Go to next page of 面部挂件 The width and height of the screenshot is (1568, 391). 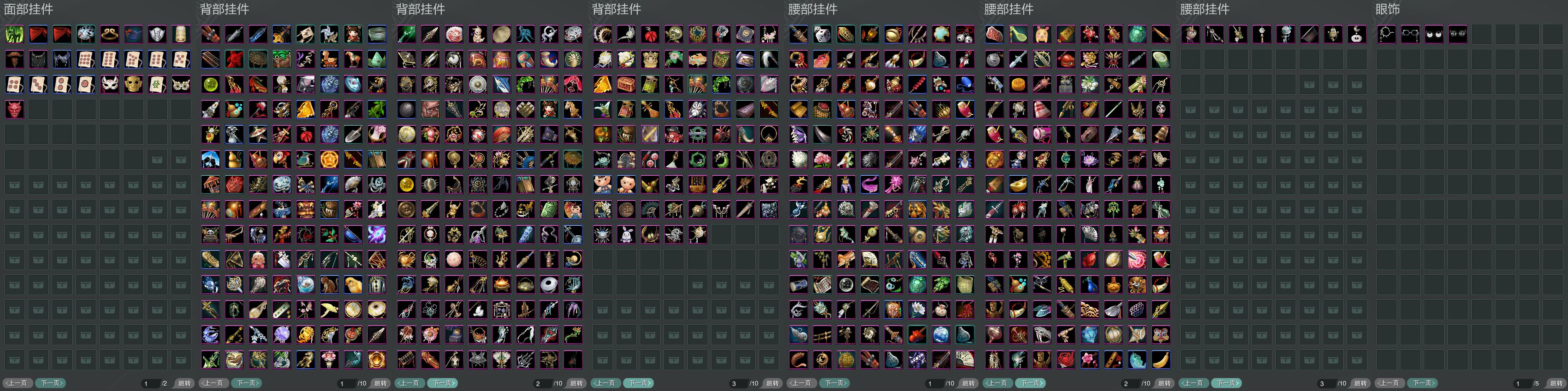50,383
